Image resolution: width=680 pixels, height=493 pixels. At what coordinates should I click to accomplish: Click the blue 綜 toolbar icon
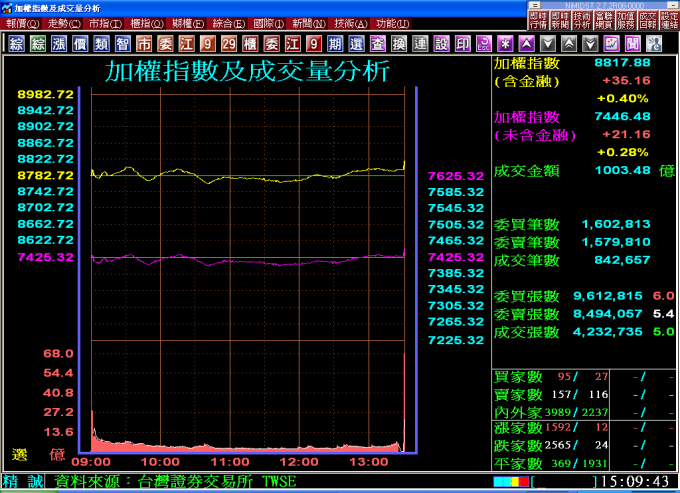(16, 44)
